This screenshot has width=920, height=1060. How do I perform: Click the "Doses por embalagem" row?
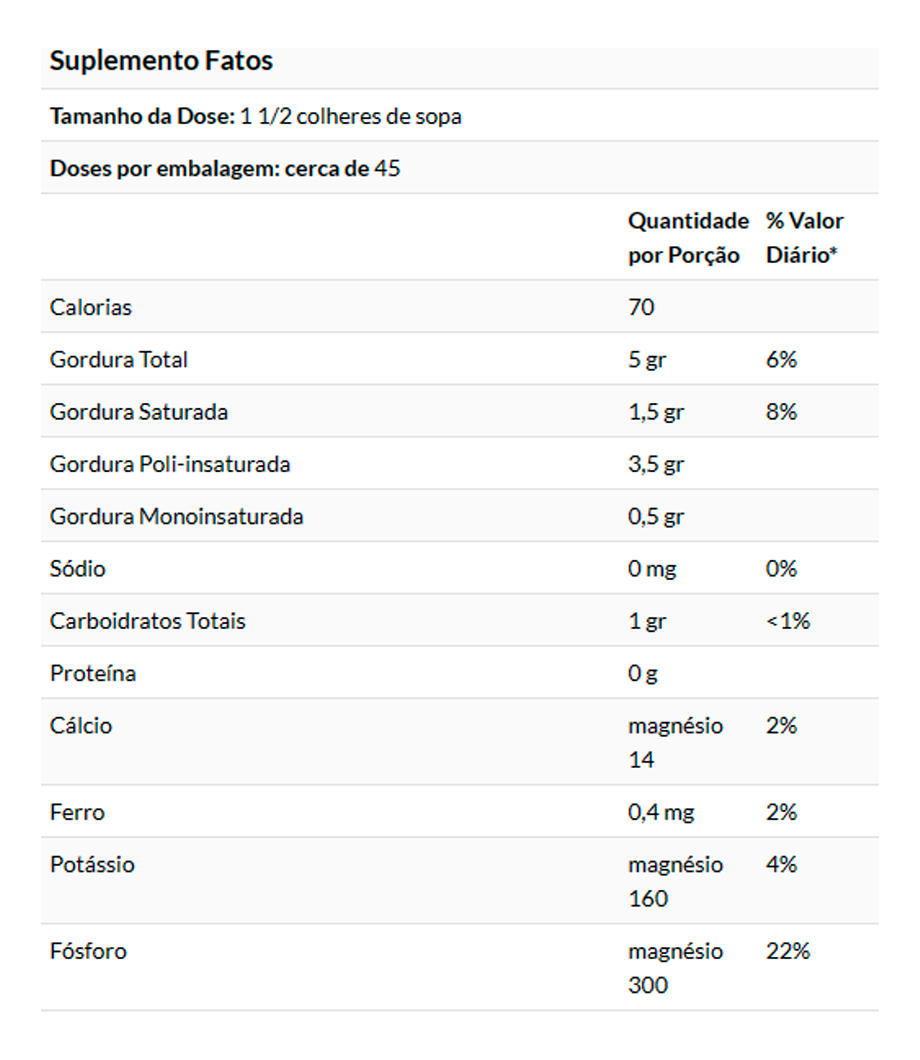[225, 168]
